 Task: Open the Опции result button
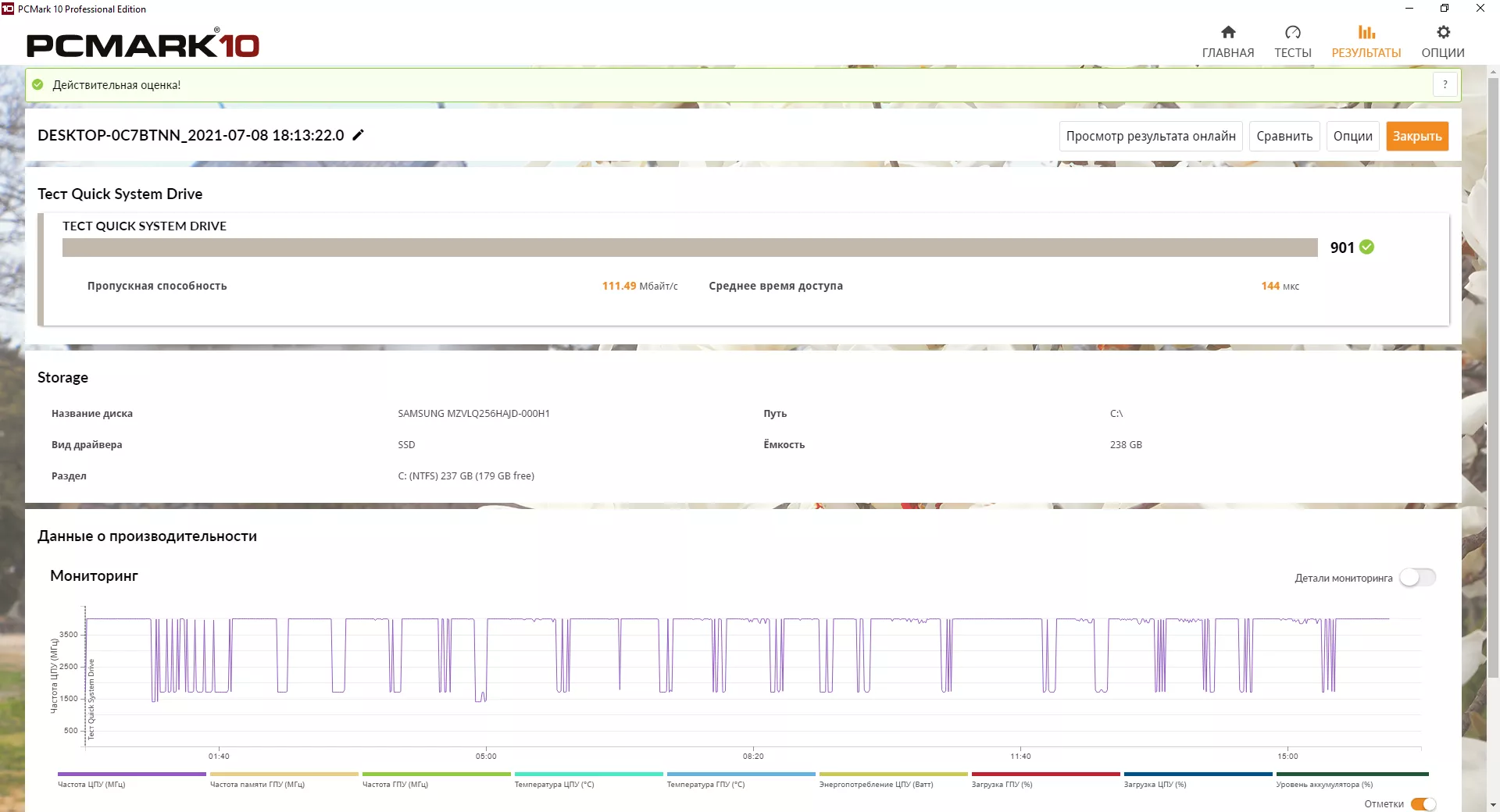pyautogui.click(x=1353, y=136)
